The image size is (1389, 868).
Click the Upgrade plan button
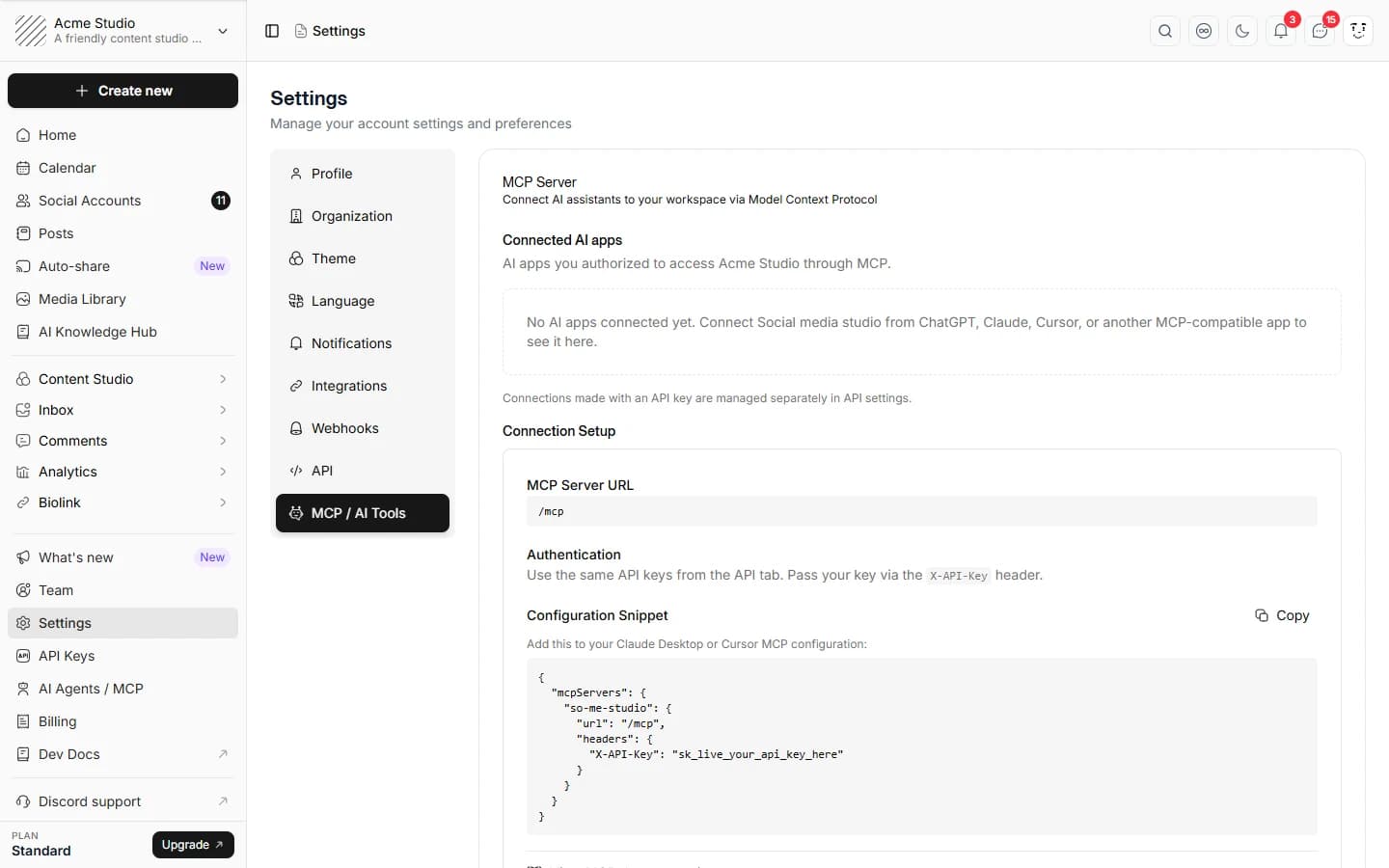click(x=193, y=845)
